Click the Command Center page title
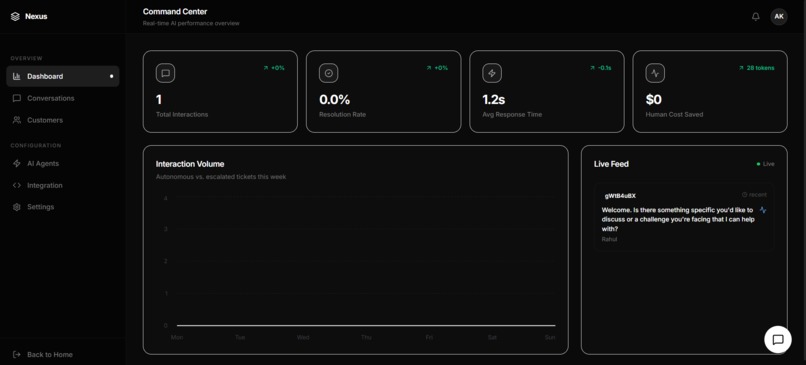806x365 pixels. (x=175, y=11)
